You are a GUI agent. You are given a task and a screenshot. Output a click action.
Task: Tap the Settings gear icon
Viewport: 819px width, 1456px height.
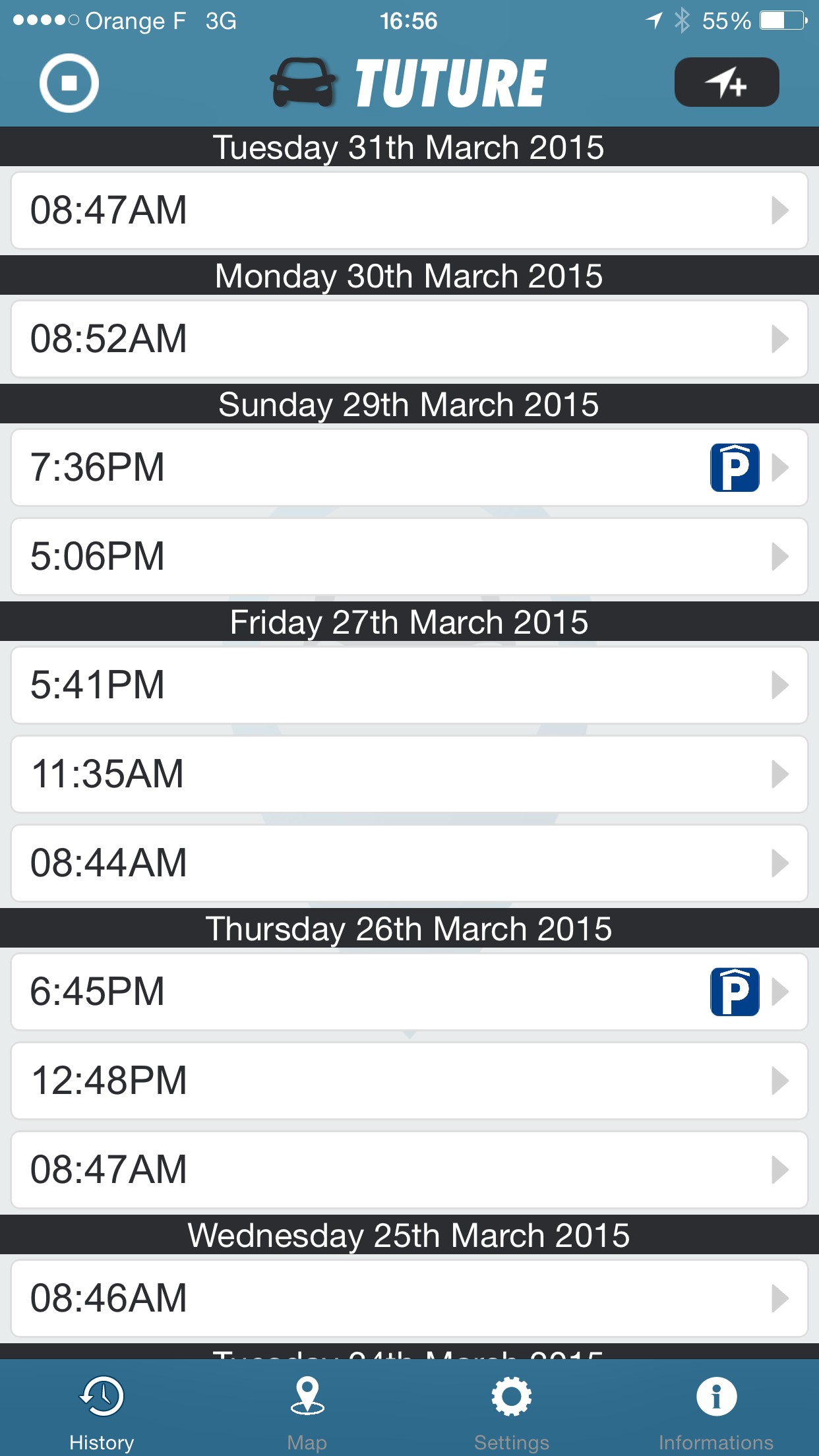pyautogui.click(x=511, y=1396)
